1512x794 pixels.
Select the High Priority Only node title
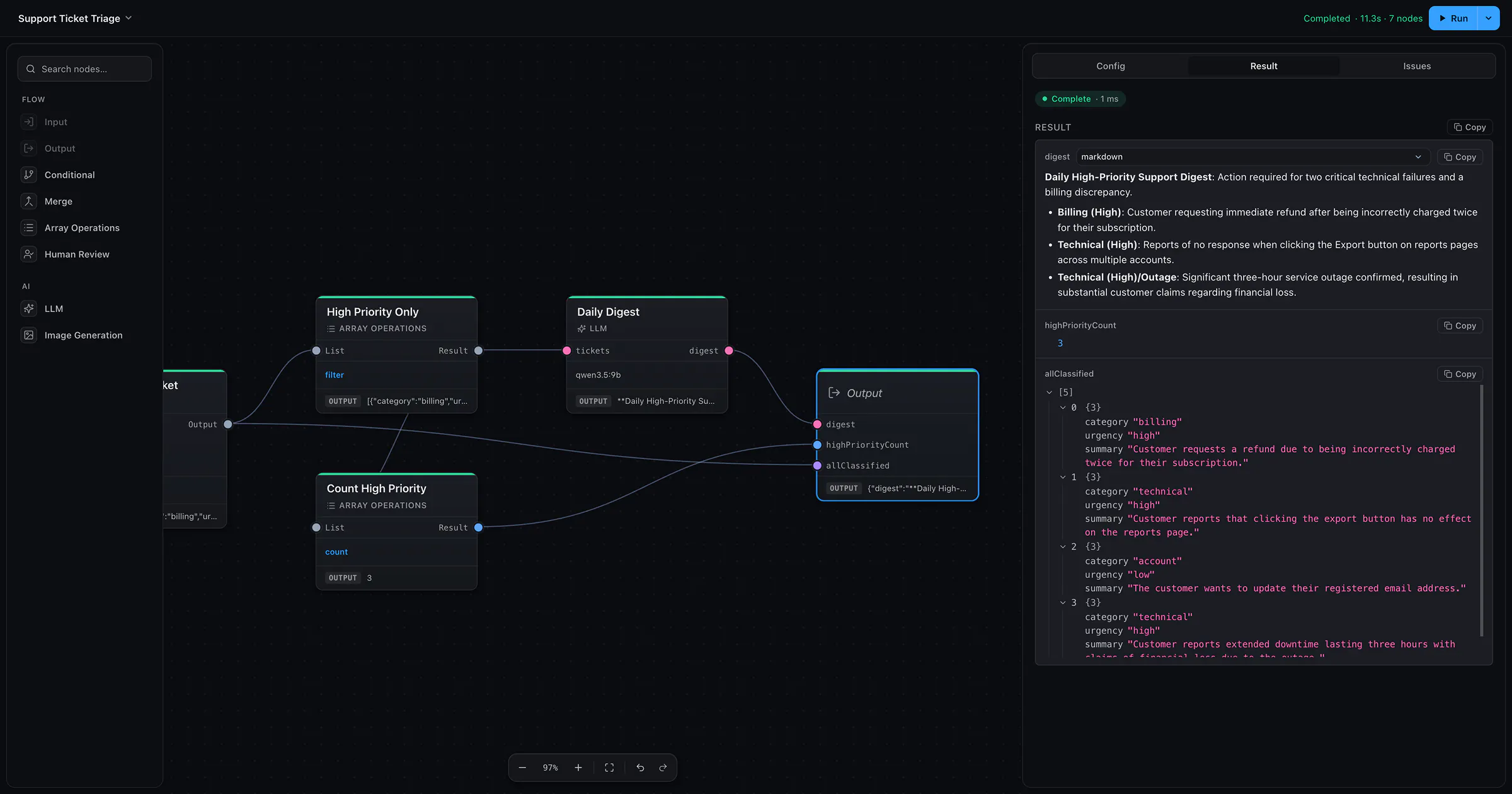pyautogui.click(x=372, y=312)
